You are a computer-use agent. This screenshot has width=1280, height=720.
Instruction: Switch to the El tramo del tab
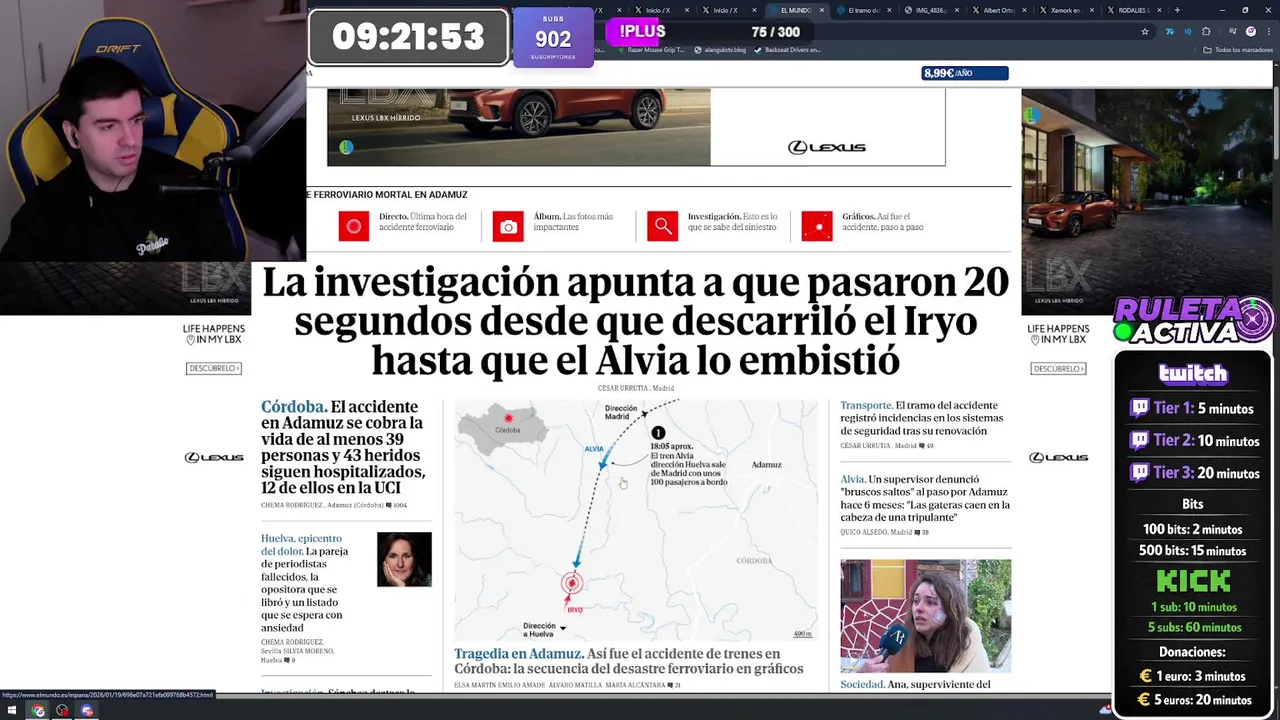click(864, 10)
